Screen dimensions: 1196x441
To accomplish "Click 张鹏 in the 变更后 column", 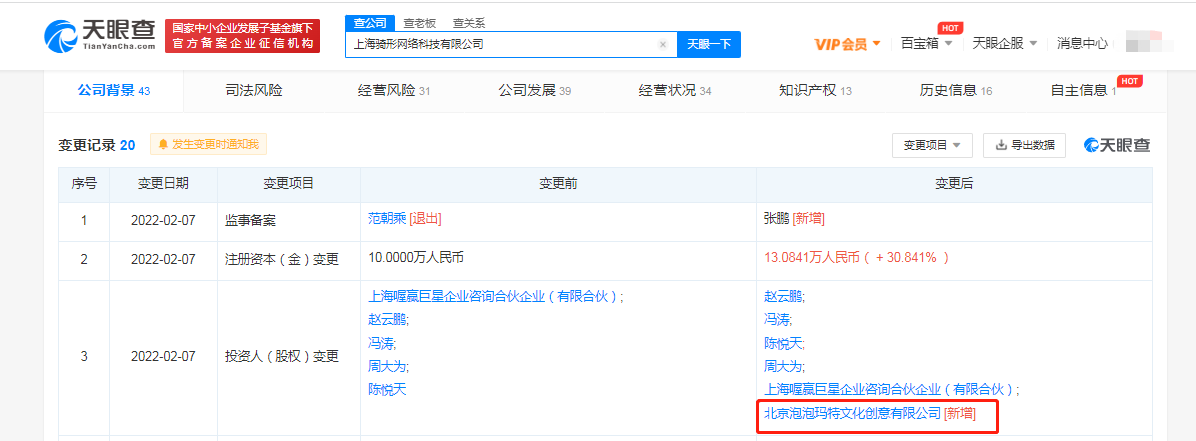I will tap(776, 219).
